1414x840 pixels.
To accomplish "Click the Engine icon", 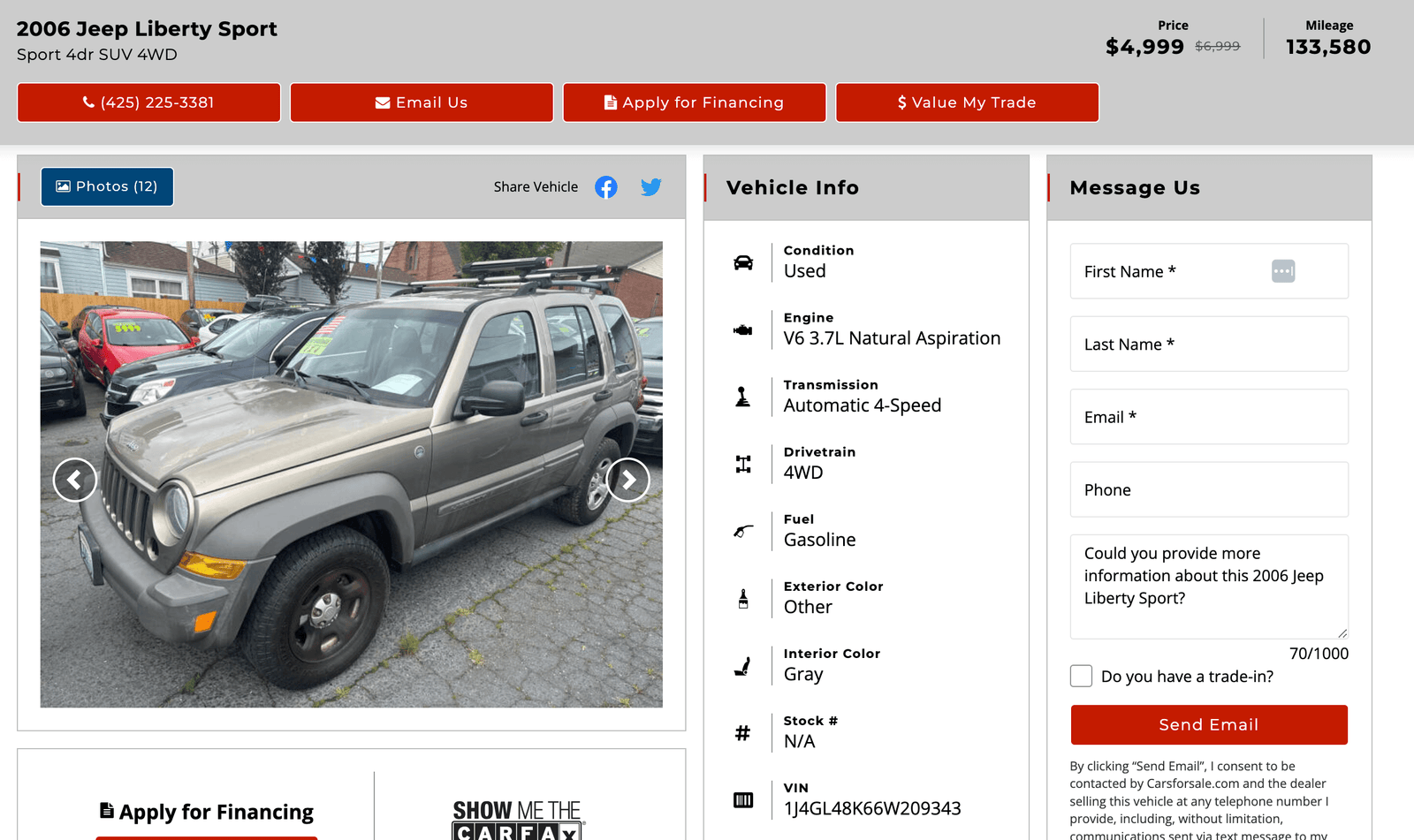I will coord(743,329).
